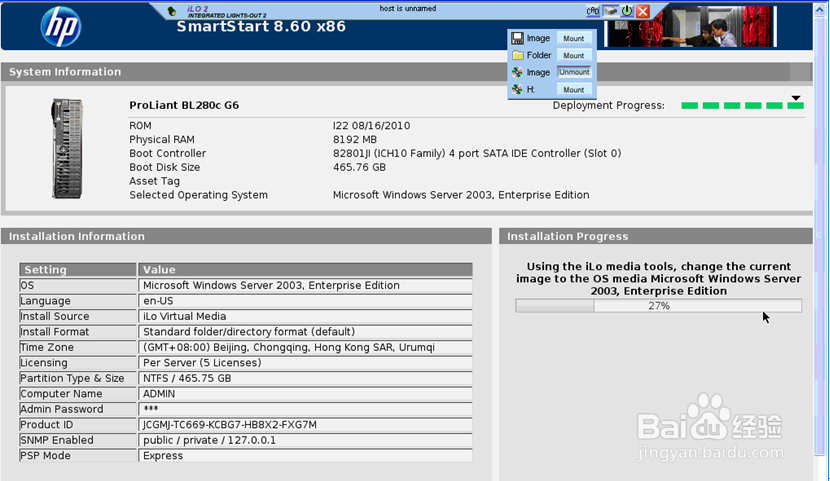Click the green power button icon
The height and width of the screenshot is (481, 830).
pos(627,11)
